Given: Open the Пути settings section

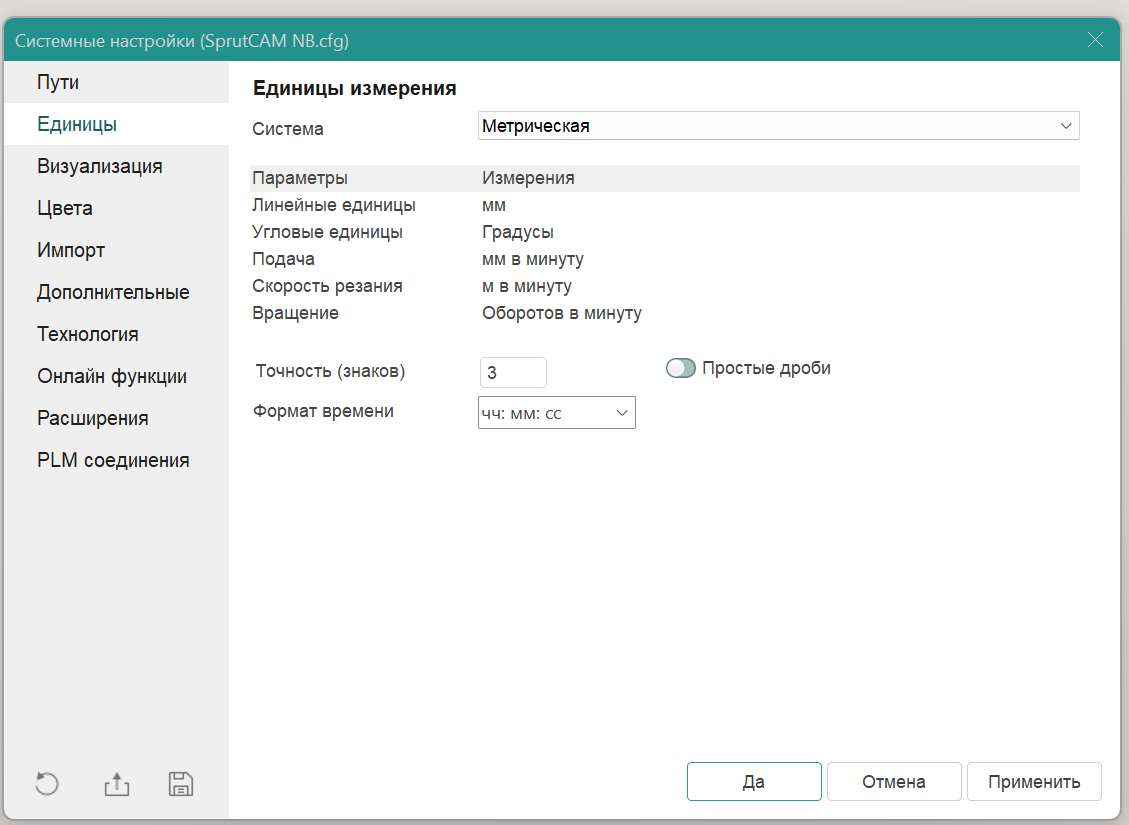Looking at the screenshot, I should click(58, 82).
